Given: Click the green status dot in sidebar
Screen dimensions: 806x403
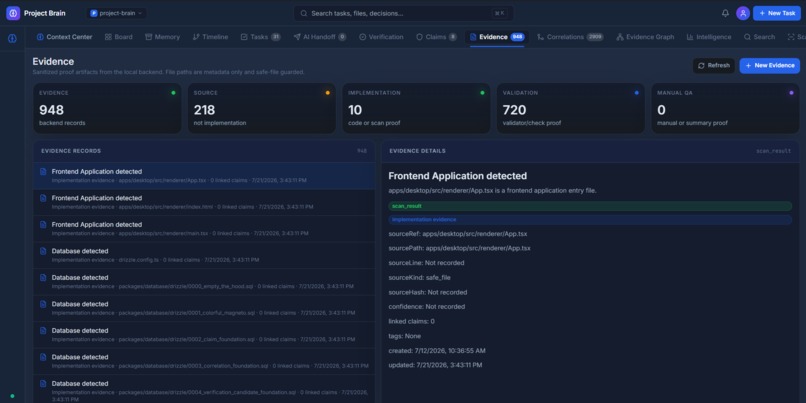Looking at the screenshot, I should (12, 396).
